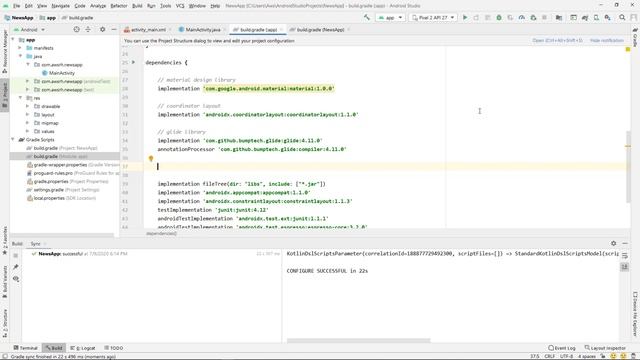This screenshot has width=640, height=360.
Task: Run the app with the green play button
Action: pos(465,18)
